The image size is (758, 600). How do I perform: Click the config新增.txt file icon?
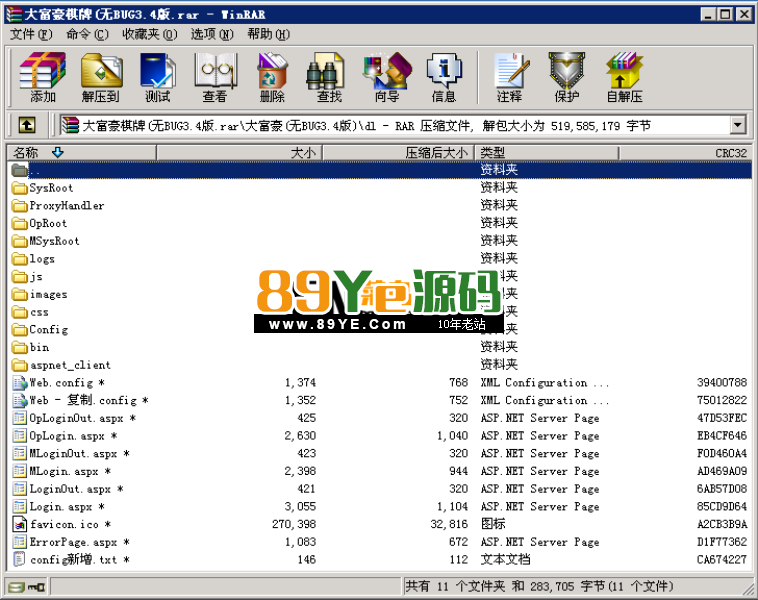coord(20,559)
